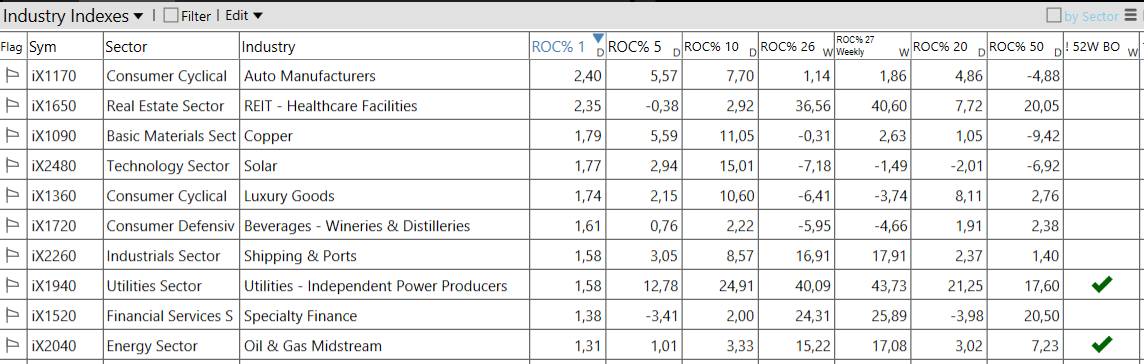Flag the iX2260 Shipping & Ports row

12,255
